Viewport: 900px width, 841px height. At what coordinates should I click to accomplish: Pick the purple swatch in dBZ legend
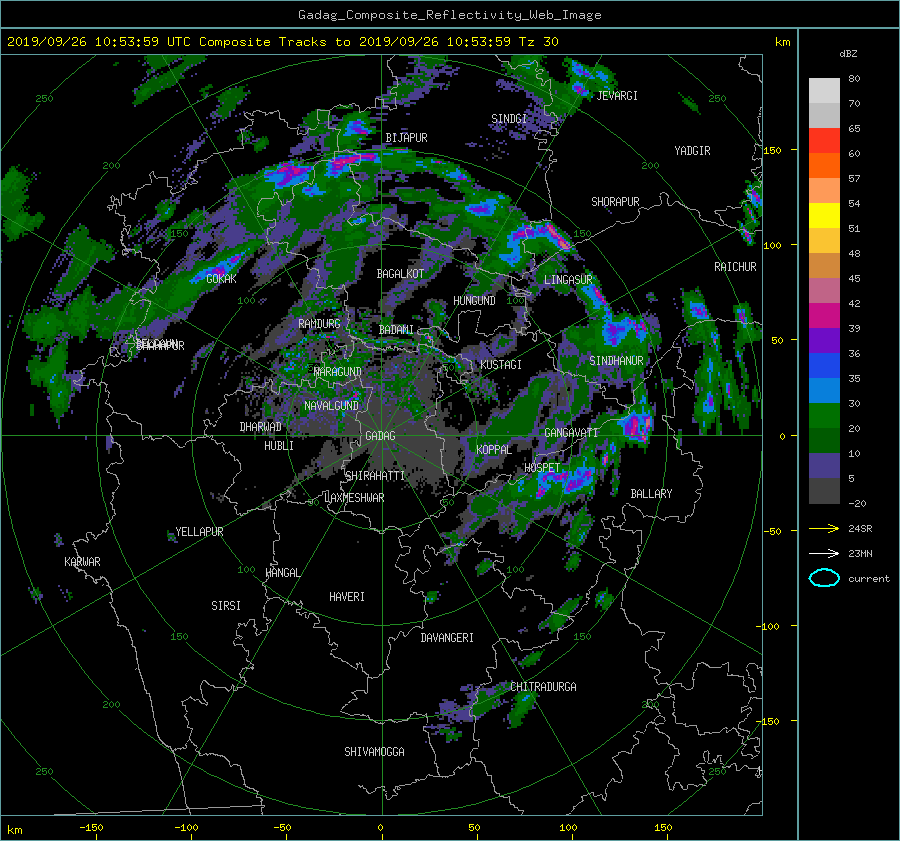click(824, 341)
